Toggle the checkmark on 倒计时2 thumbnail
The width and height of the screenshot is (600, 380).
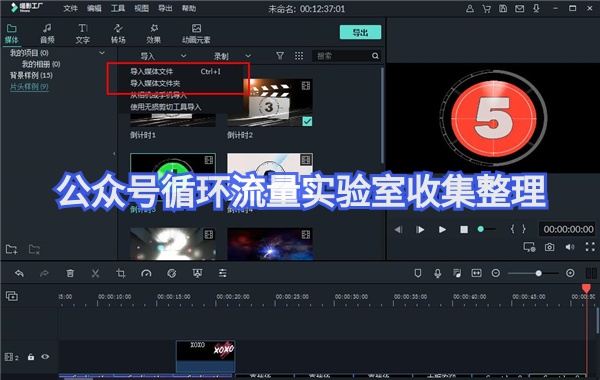(x=307, y=122)
